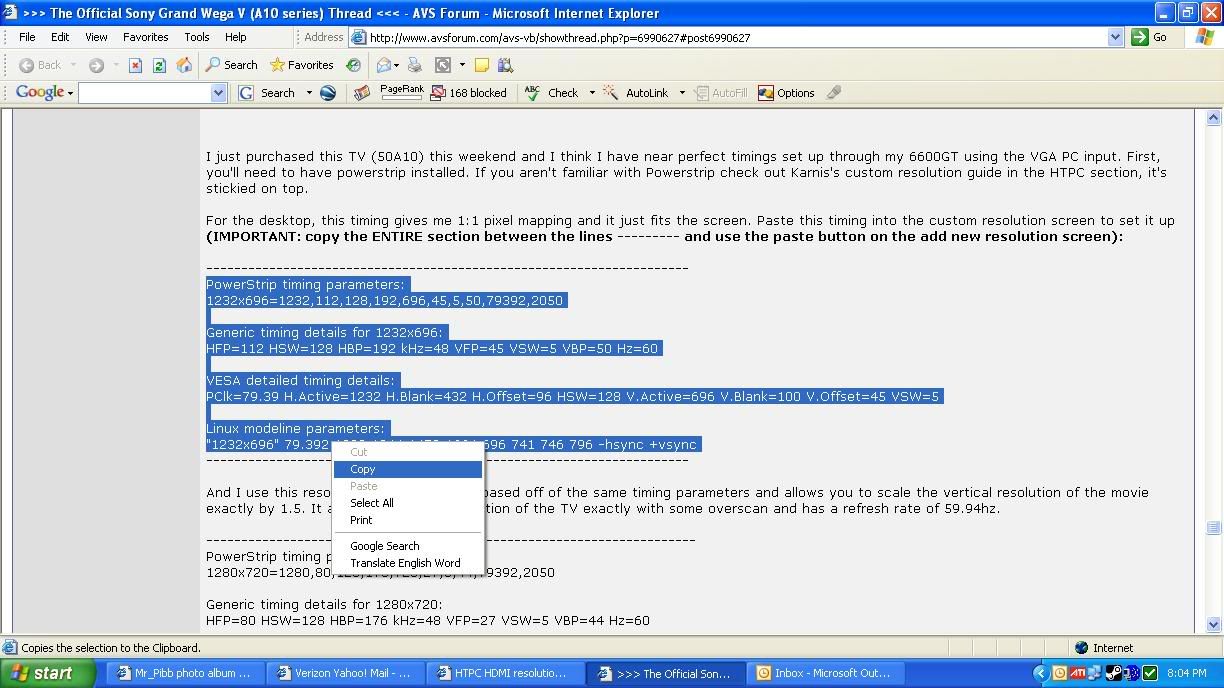Choose Print from the context menu

point(408,520)
